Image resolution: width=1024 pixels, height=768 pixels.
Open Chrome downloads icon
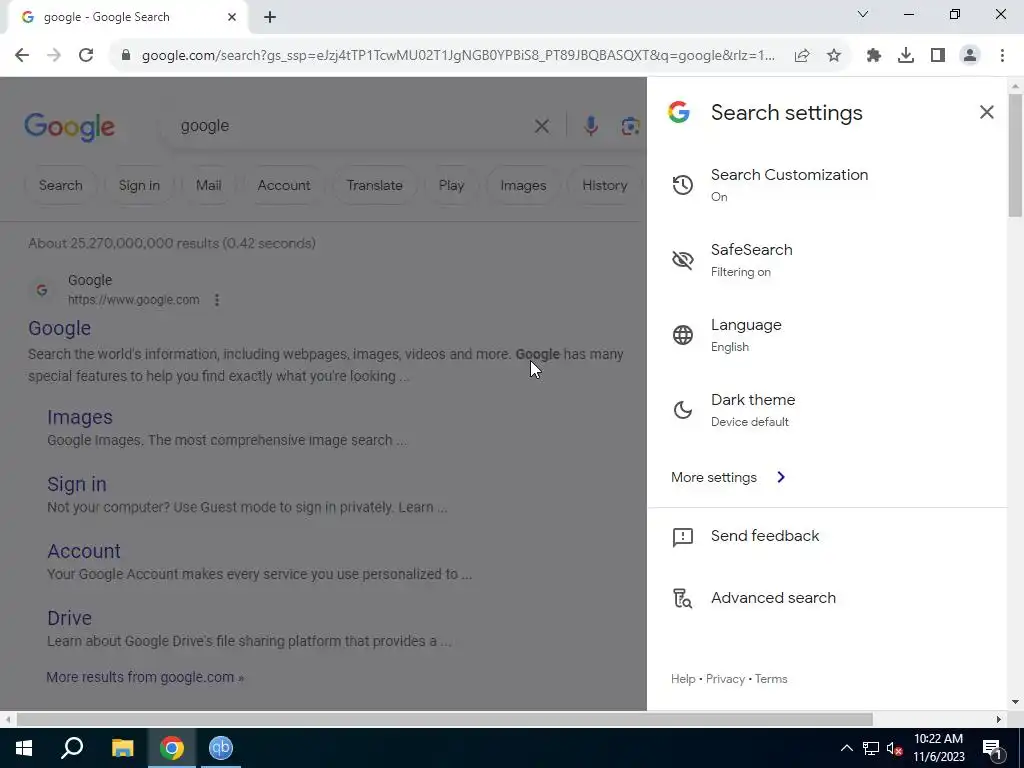click(x=906, y=56)
